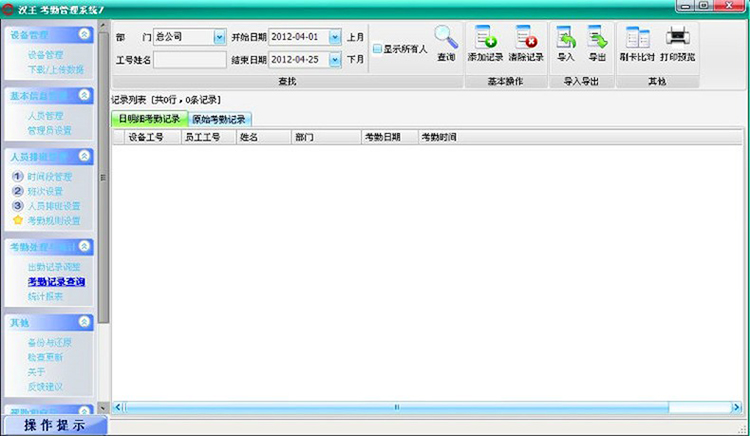Select the 日明细考勤记录 tab
Viewport: 750px width, 436px height.
pyautogui.click(x=150, y=119)
